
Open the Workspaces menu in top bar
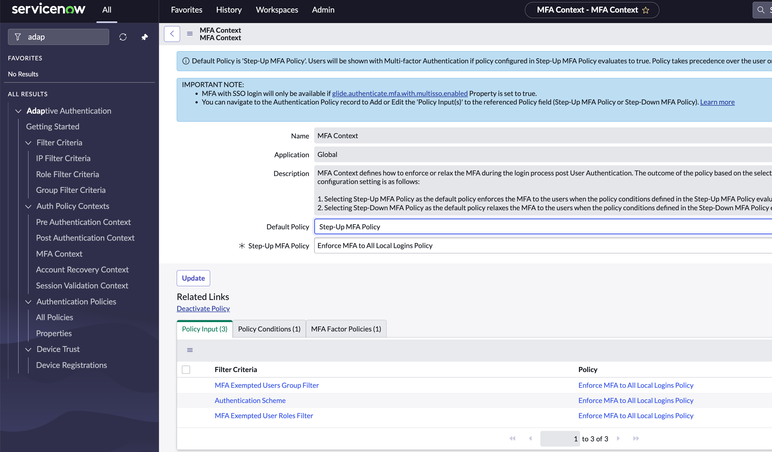pos(277,10)
